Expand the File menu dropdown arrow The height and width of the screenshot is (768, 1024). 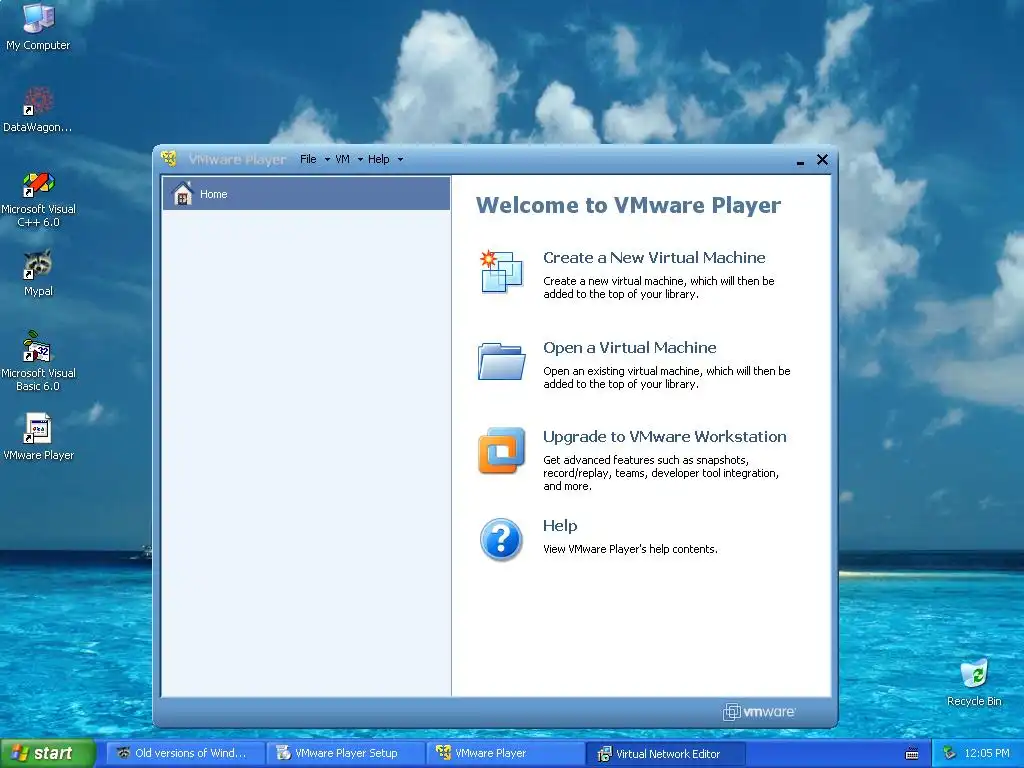(327, 160)
